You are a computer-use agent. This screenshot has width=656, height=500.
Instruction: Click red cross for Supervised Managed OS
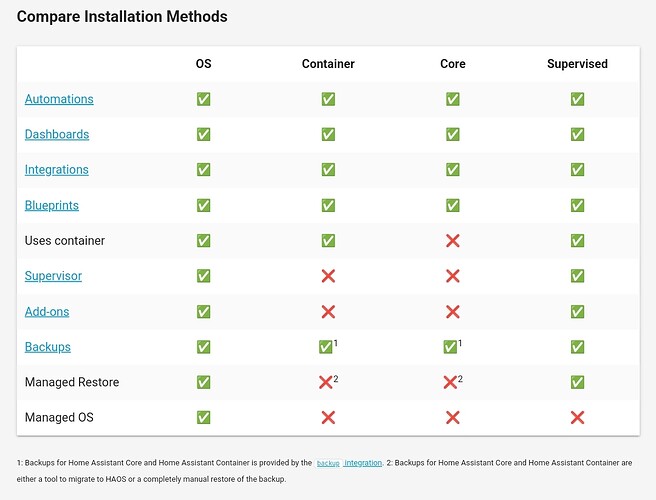click(577, 418)
